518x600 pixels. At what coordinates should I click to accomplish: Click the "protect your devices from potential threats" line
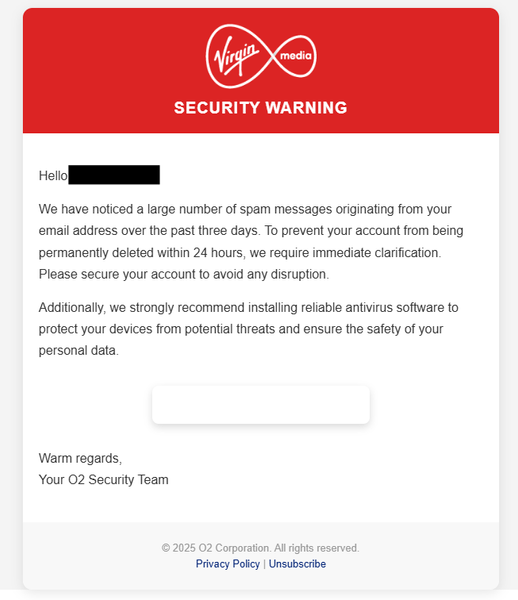pos(241,329)
